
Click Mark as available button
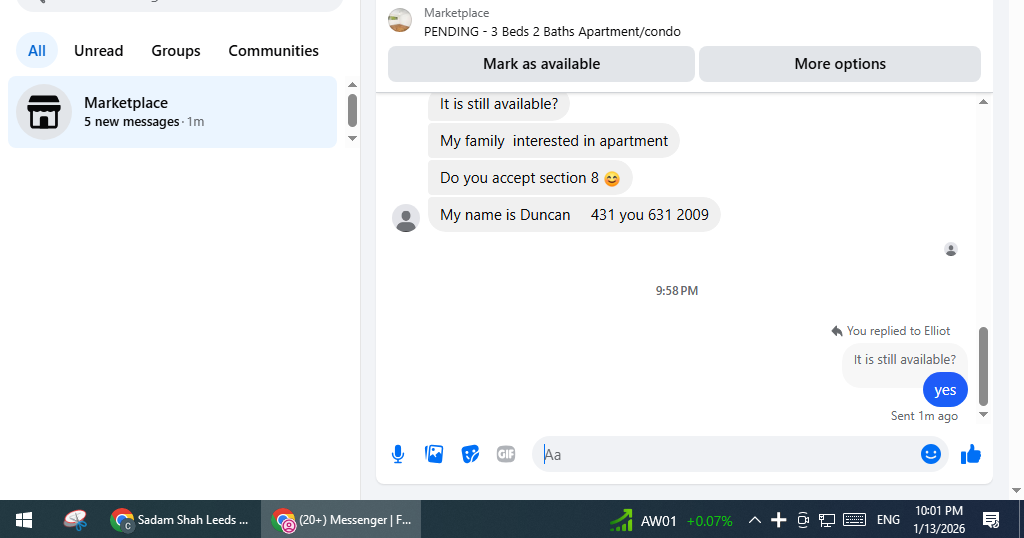[x=541, y=64]
